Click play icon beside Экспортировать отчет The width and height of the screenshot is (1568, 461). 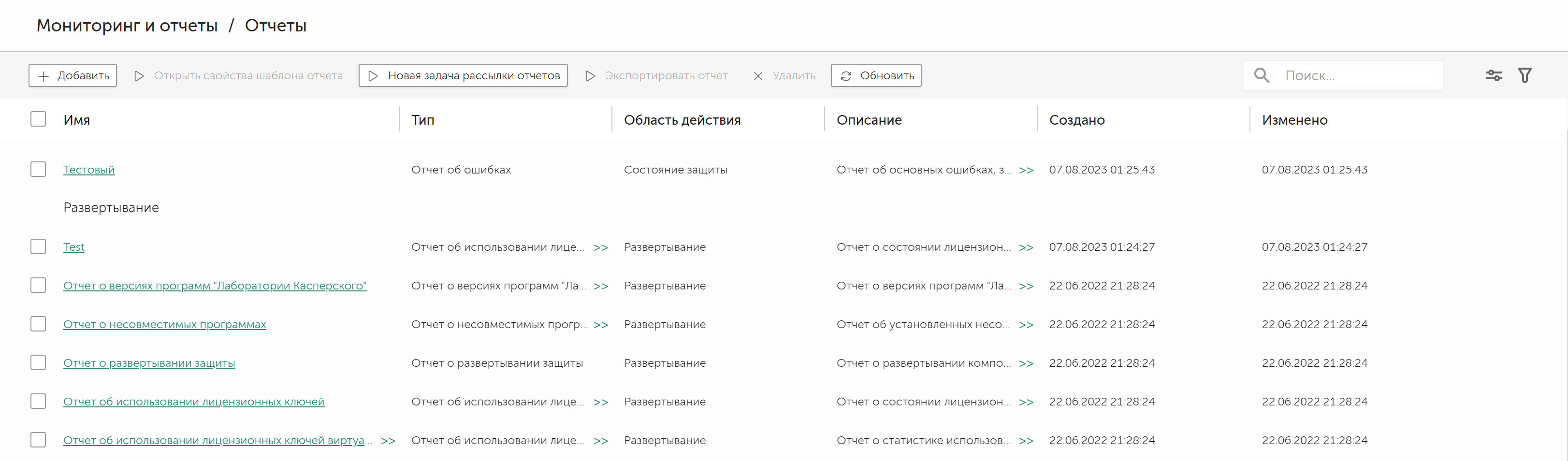coord(590,76)
